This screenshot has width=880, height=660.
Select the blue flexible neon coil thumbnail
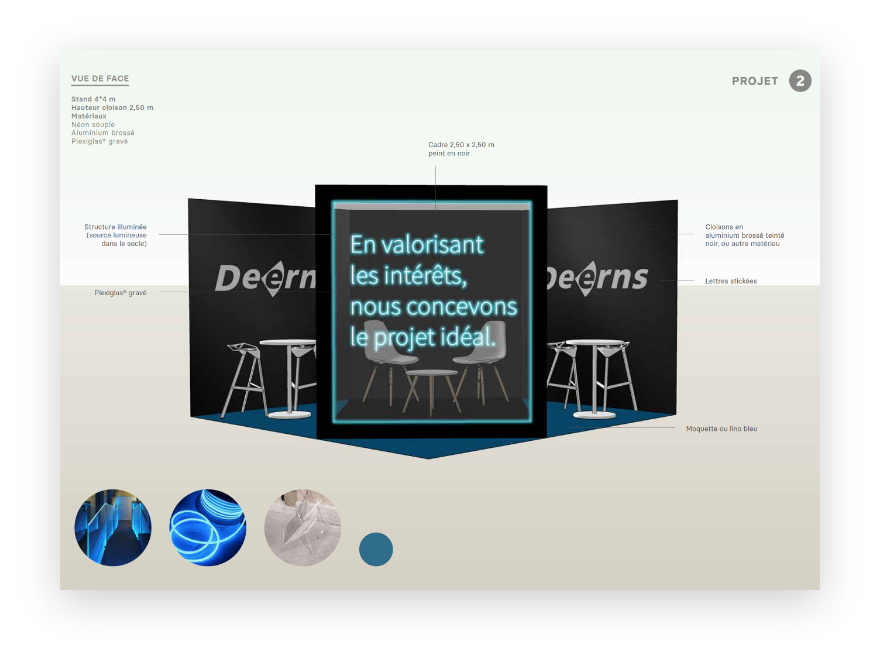(x=208, y=527)
